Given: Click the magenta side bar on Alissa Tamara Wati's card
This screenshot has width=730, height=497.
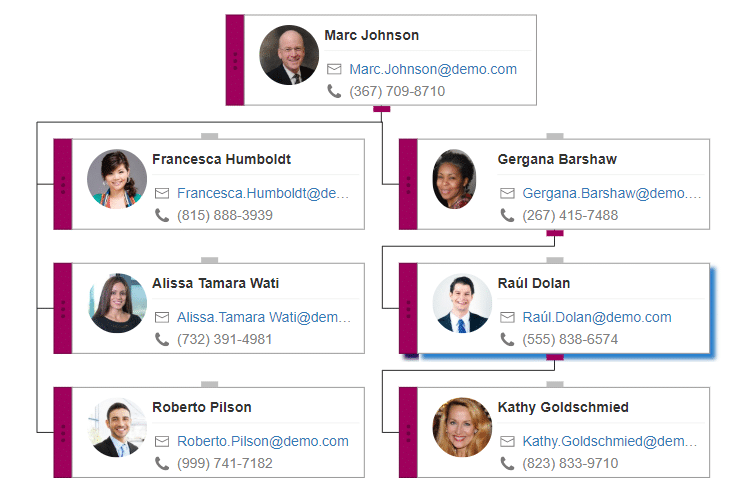Looking at the screenshot, I should tap(63, 308).
